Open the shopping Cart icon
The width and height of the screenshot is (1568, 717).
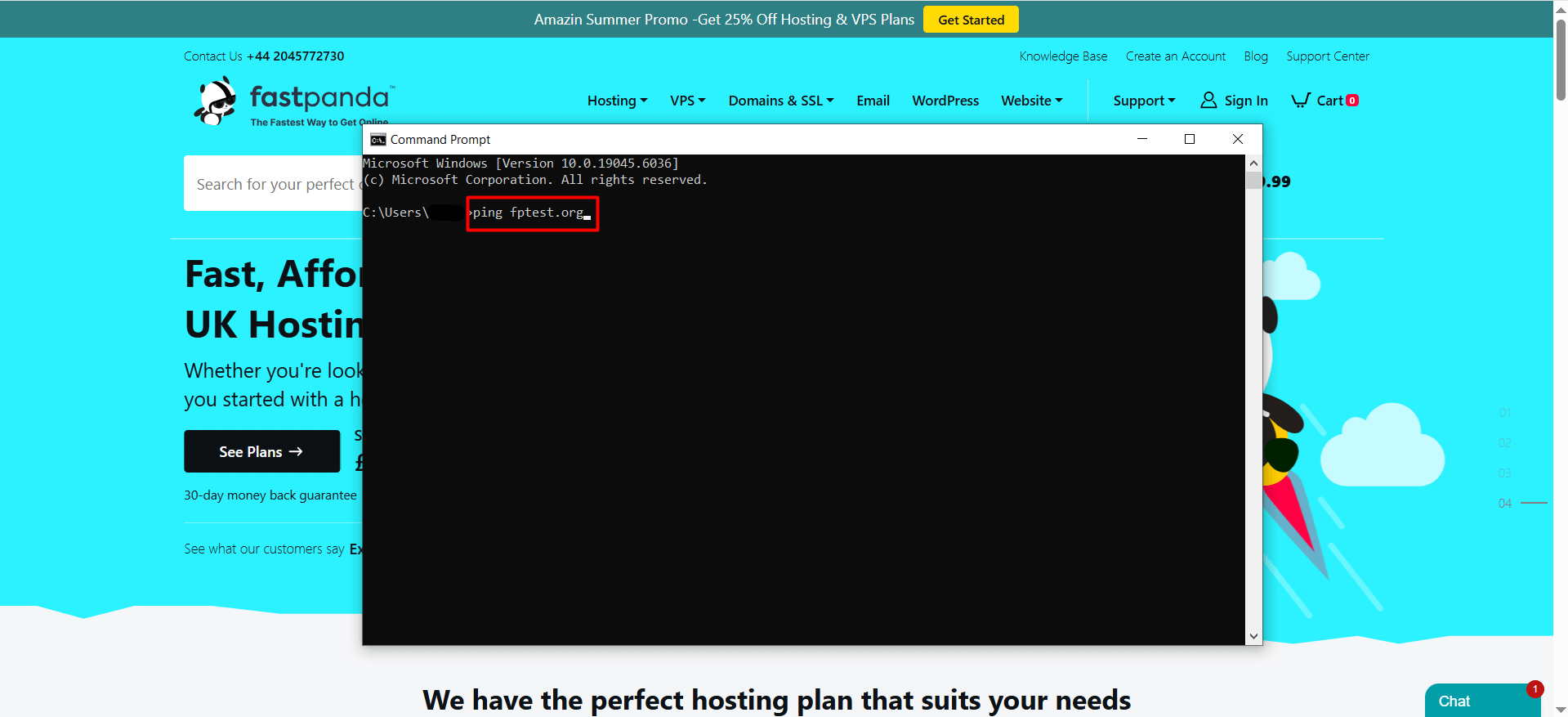[1301, 101]
